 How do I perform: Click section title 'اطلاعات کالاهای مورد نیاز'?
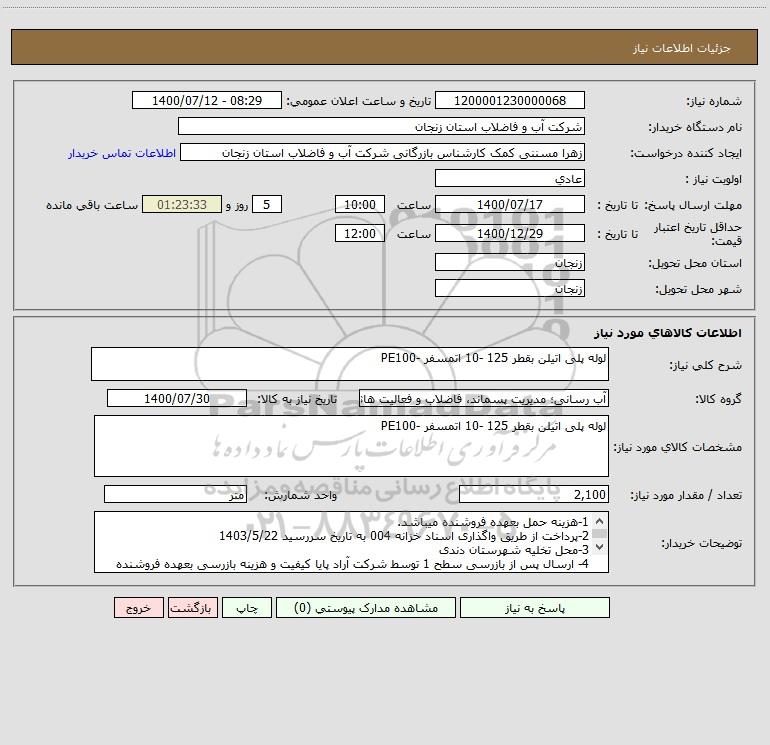(668, 333)
